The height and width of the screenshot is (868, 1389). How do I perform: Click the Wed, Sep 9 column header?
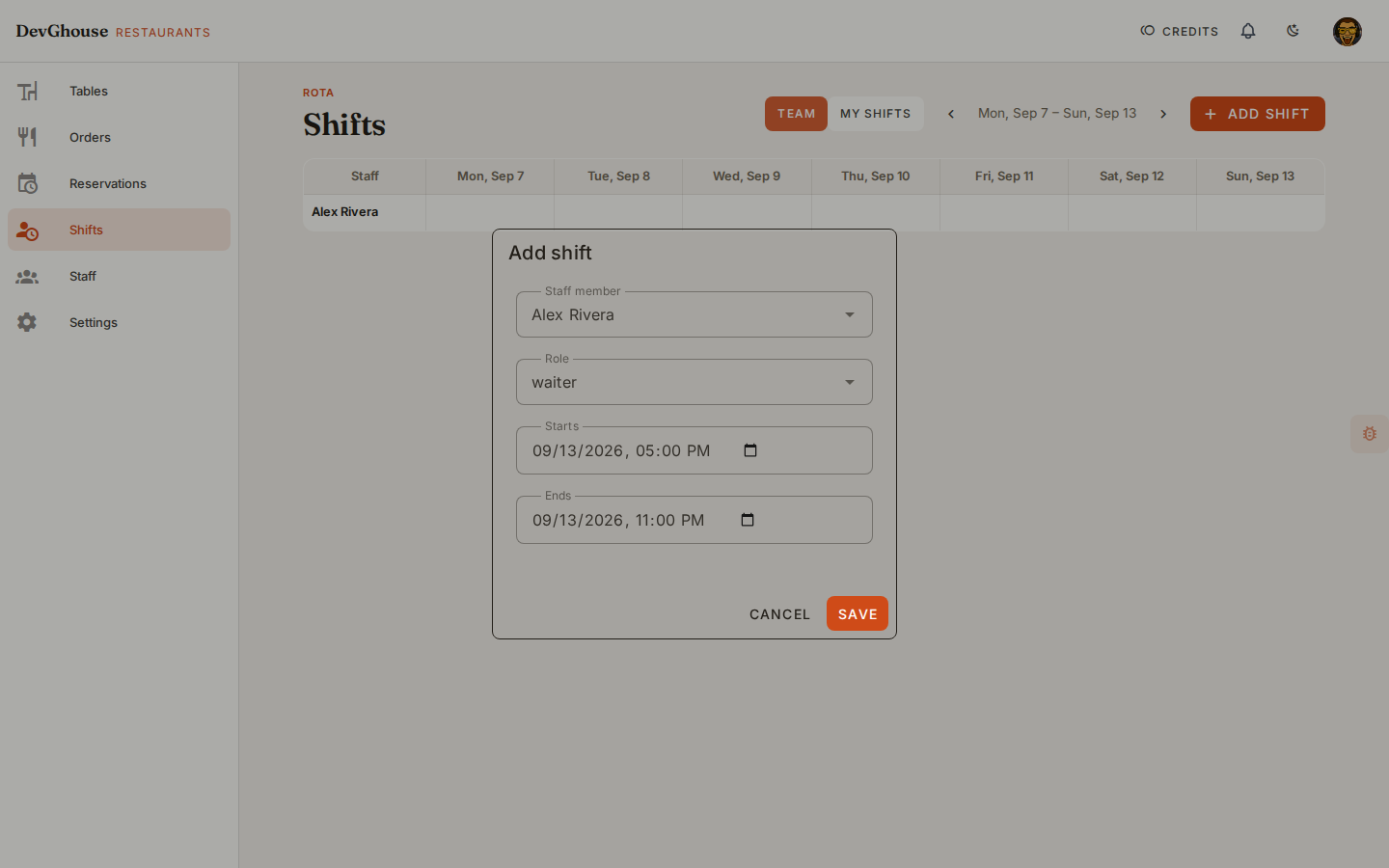(747, 176)
